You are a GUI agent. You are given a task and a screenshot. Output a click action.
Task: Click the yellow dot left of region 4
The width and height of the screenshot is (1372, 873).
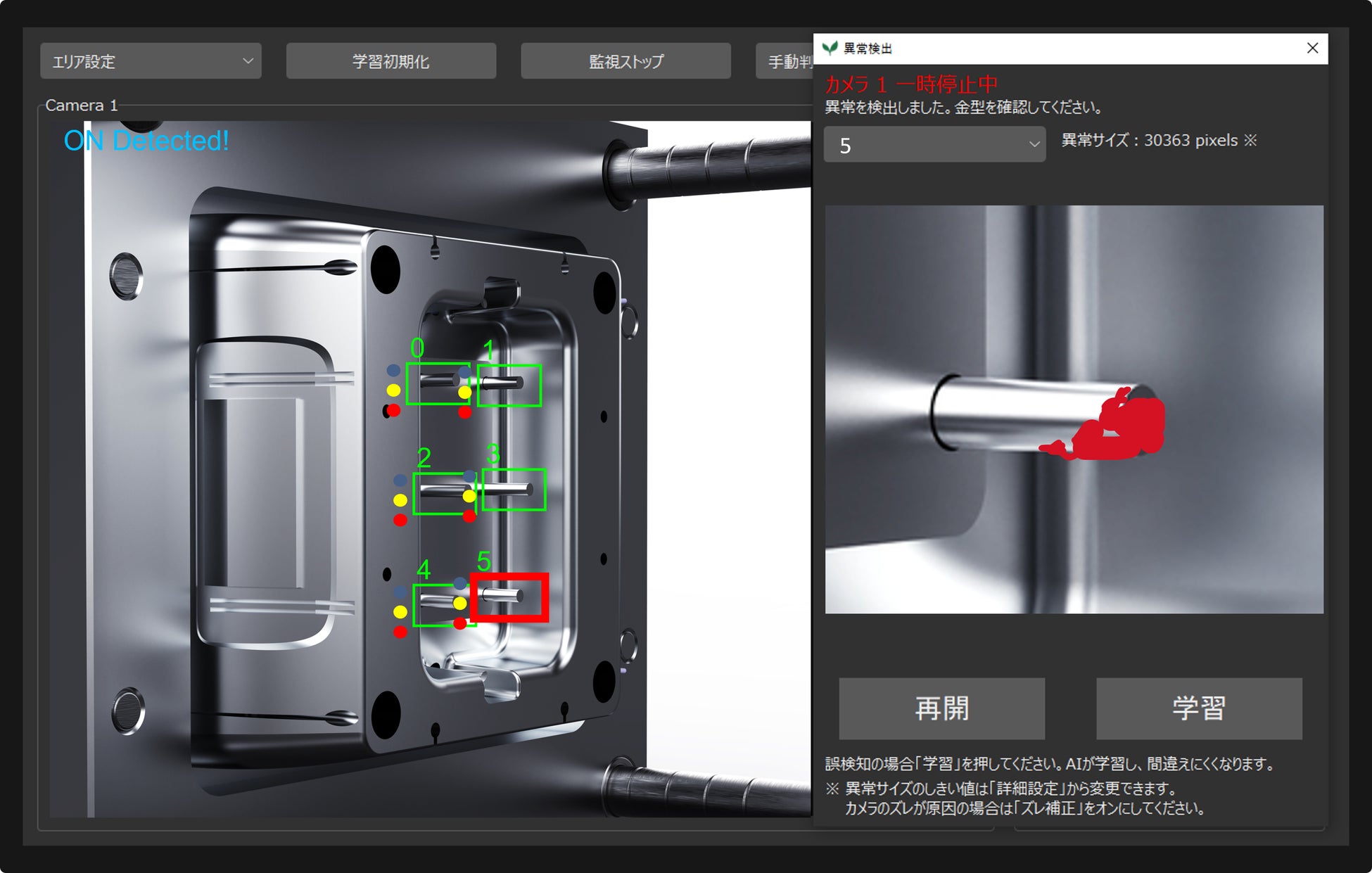click(400, 612)
